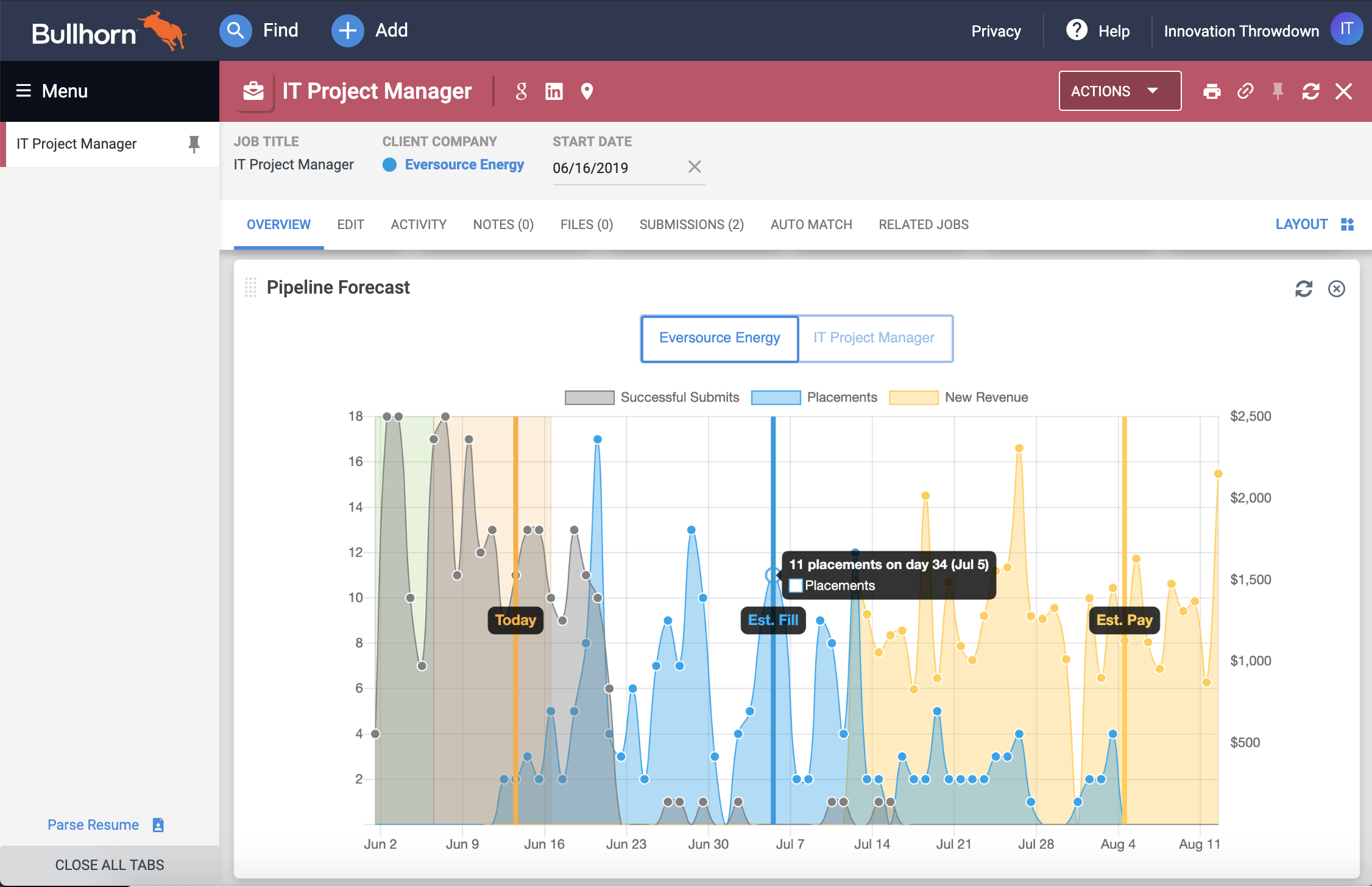Screen dimensions: 1372x887
Task: Click the Add plus icon
Action: pos(347,30)
